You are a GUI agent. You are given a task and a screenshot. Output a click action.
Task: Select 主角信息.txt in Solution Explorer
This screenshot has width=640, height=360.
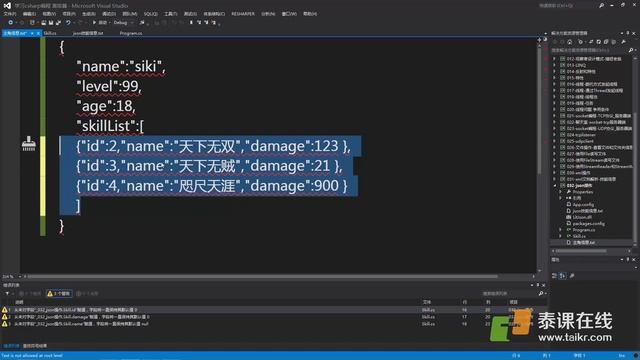[x=583, y=242]
